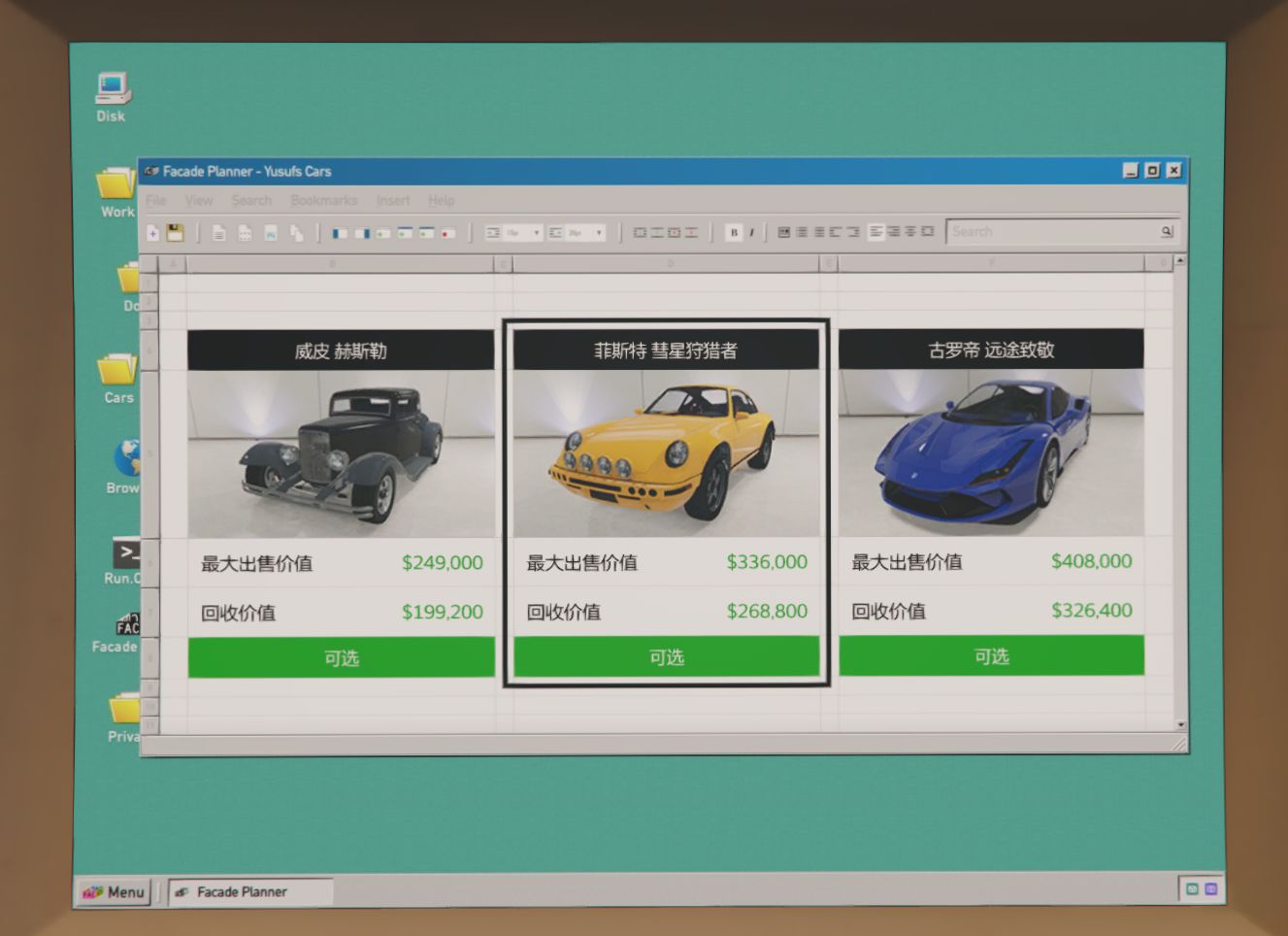The image size is (1288, 936).
Task: Click 可选 under the $249,000 black car
Action: click(342, 657)
